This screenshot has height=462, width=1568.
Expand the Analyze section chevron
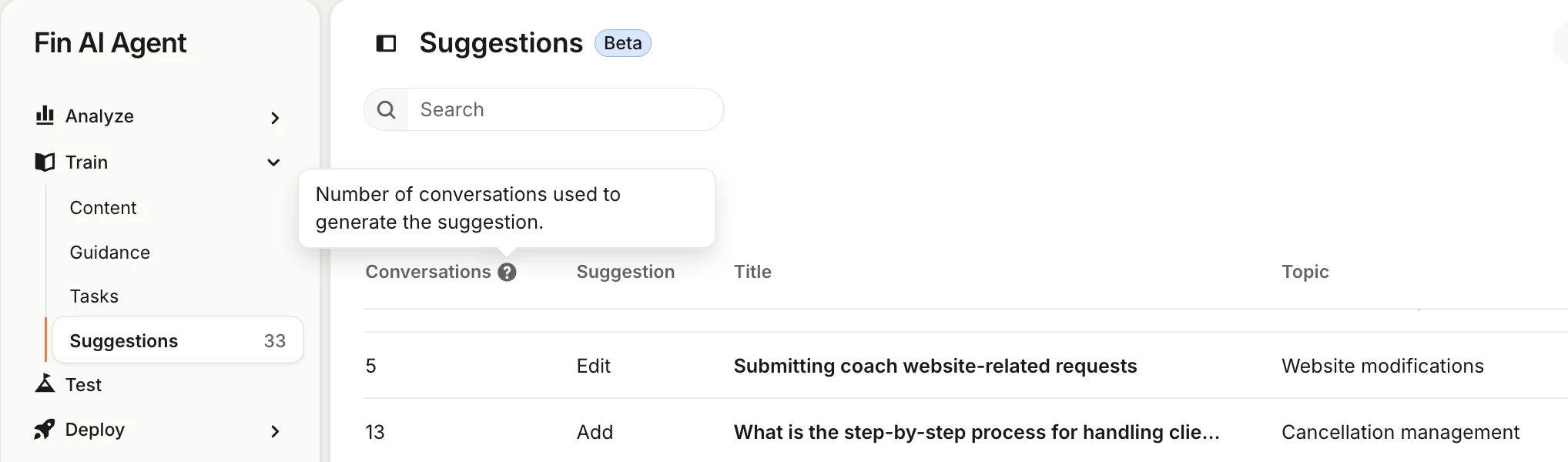click(275, 118)
